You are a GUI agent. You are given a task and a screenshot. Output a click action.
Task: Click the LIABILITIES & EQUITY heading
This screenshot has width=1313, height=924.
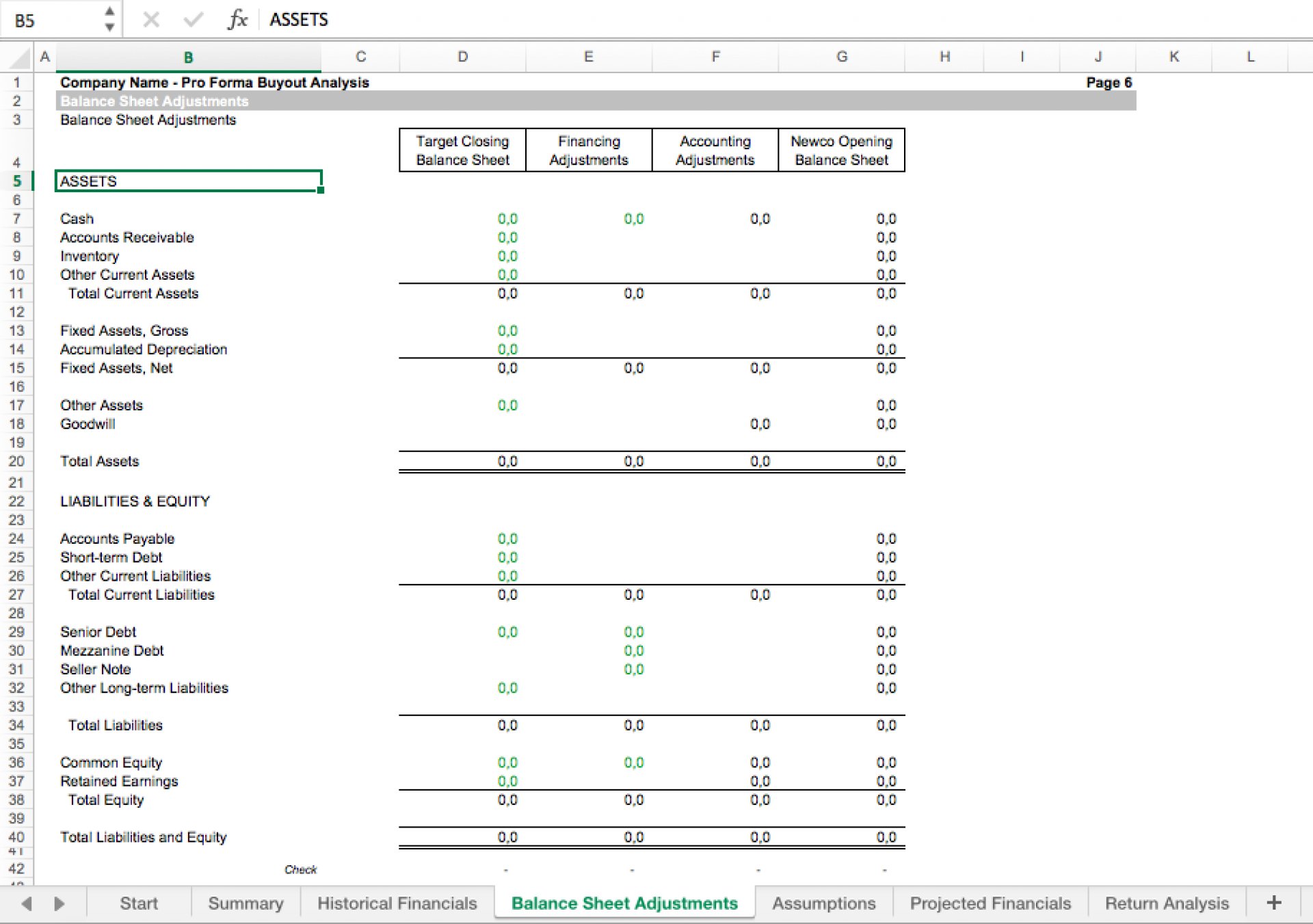click(x=135, y=501)
